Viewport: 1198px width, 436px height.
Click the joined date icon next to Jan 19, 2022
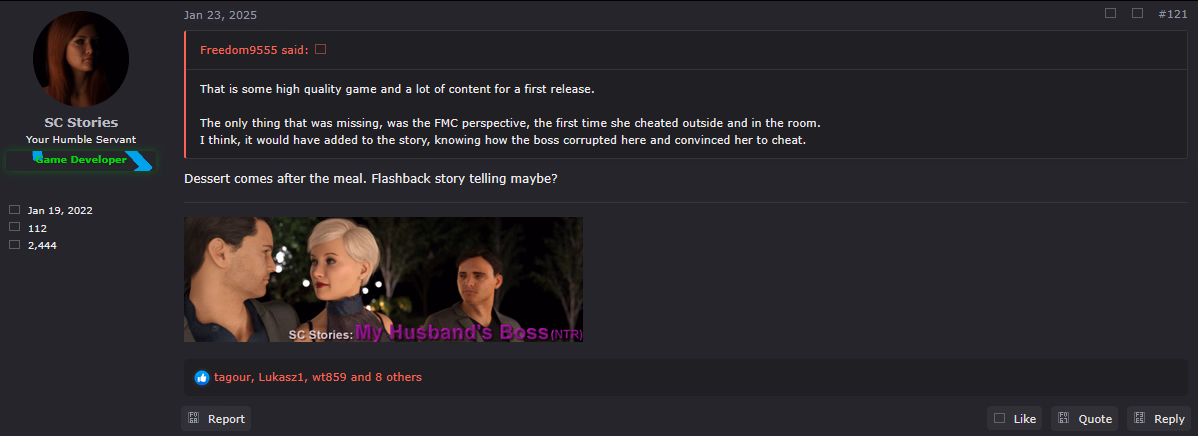pos(15,209)
